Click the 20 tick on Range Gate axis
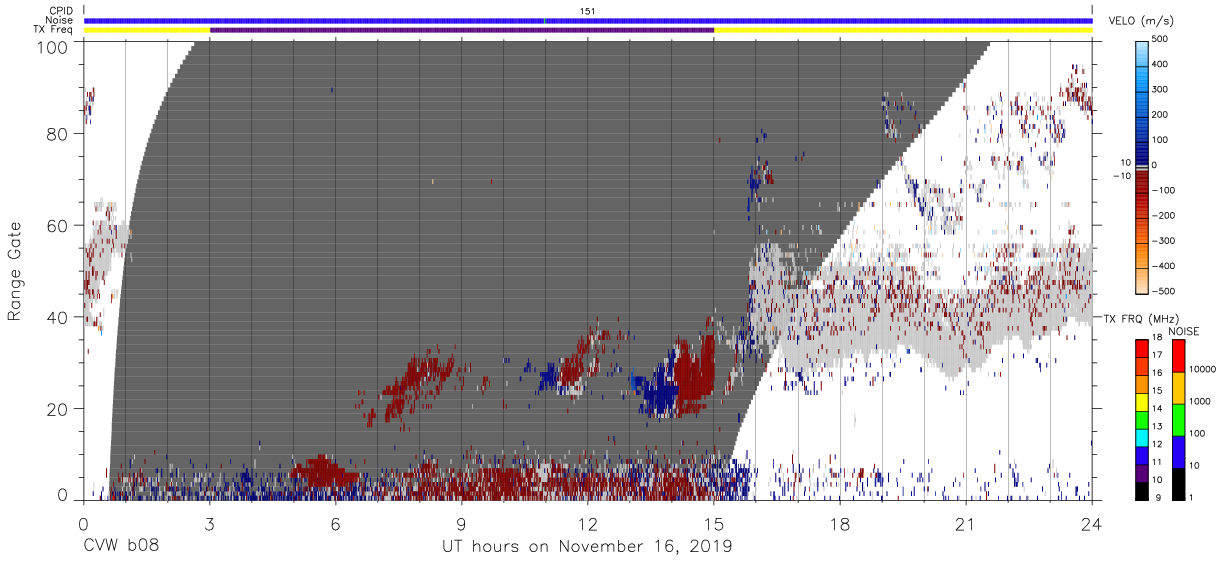 pos(59,409)
